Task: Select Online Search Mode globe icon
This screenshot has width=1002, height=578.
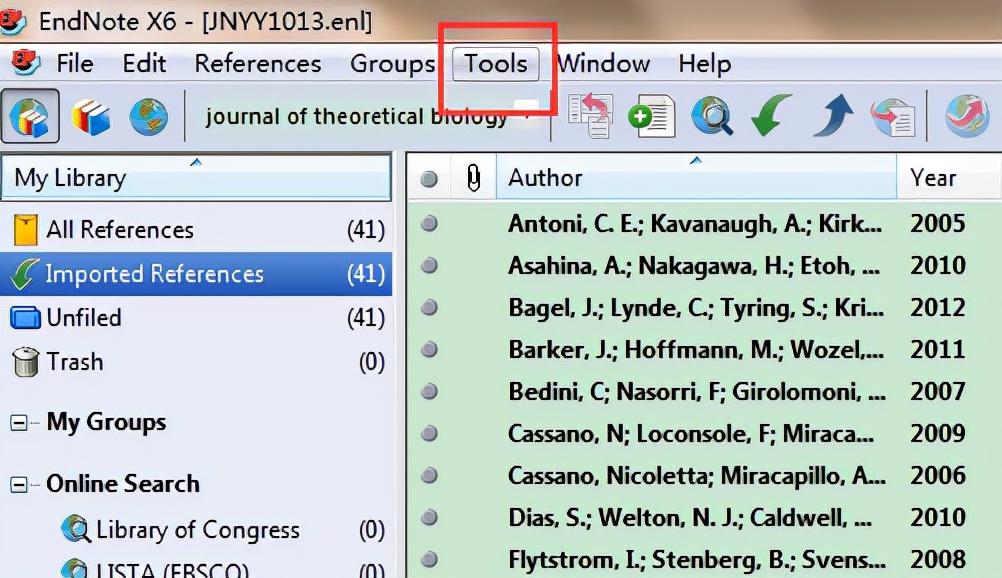Action: click(148, 116)
